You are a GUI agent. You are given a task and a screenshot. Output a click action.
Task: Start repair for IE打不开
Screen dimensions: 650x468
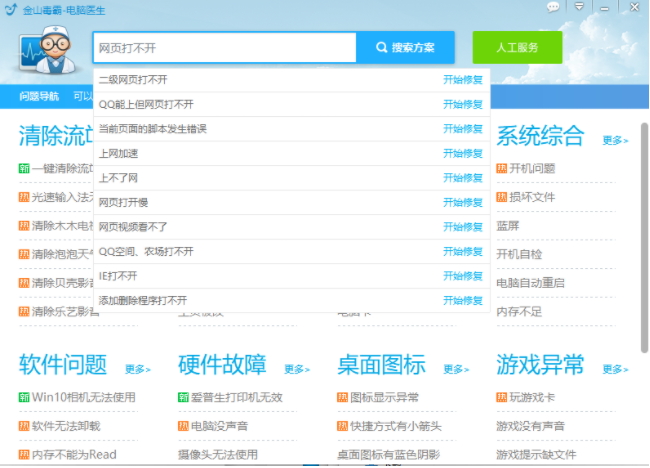click(x=463, y=276)
